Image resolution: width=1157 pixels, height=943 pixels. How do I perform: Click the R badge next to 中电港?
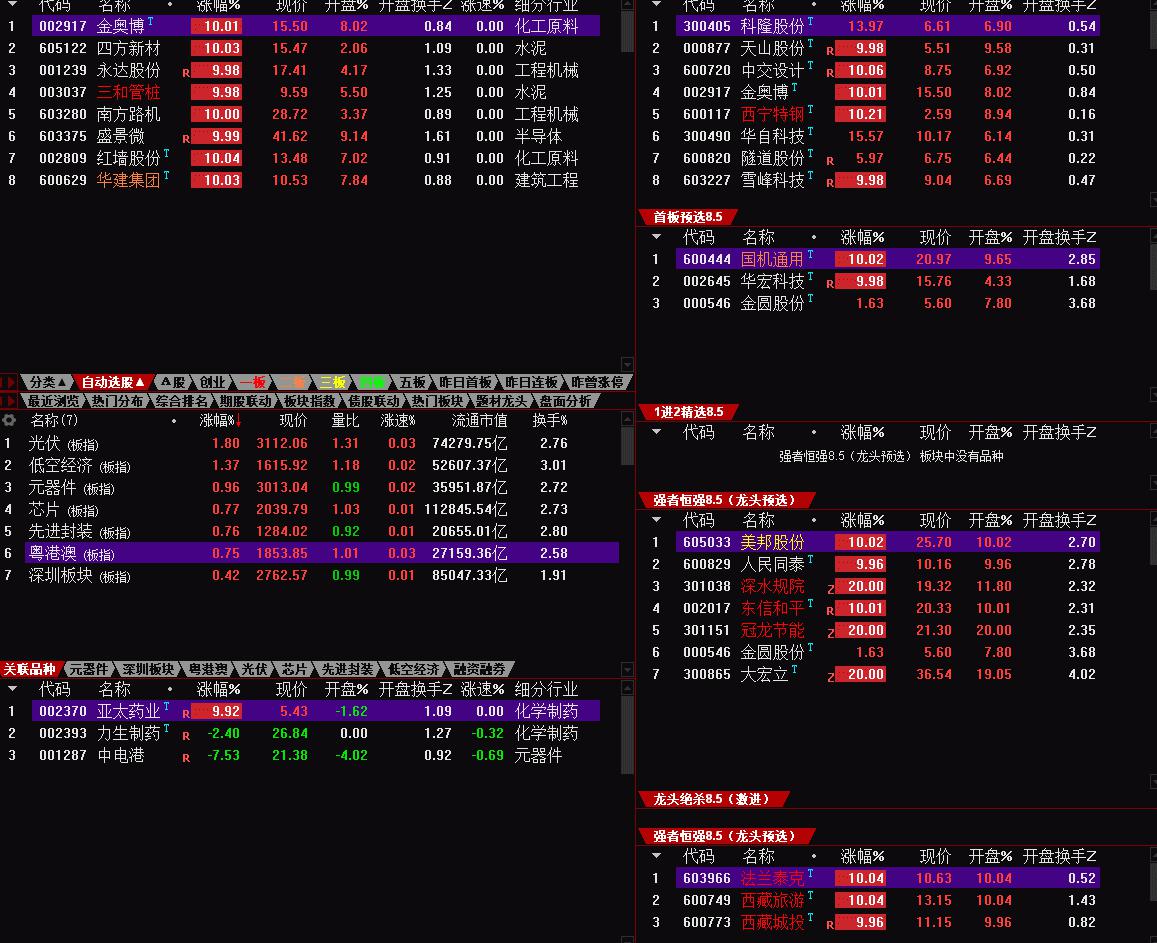coord(186,758)
